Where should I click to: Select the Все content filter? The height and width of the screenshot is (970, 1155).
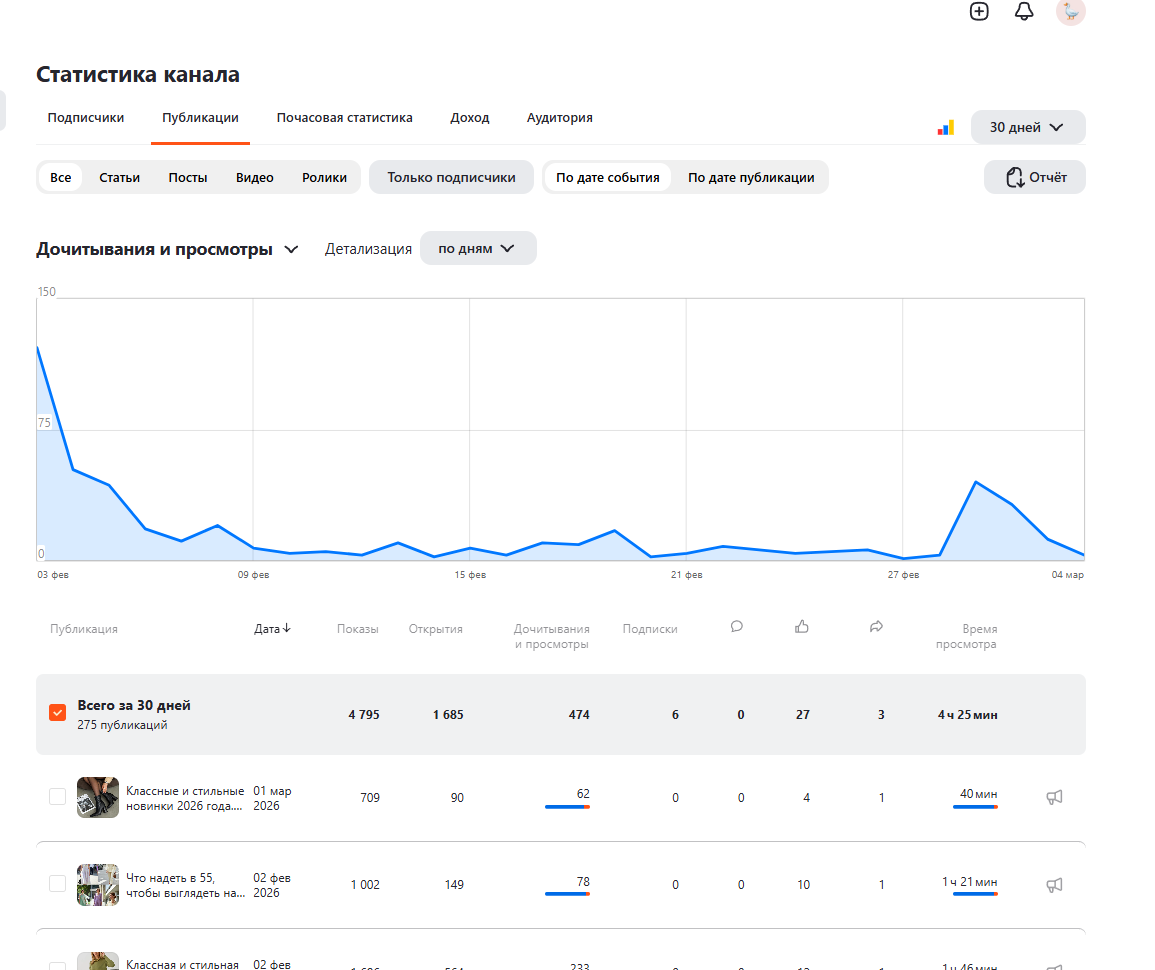[60, 178]
